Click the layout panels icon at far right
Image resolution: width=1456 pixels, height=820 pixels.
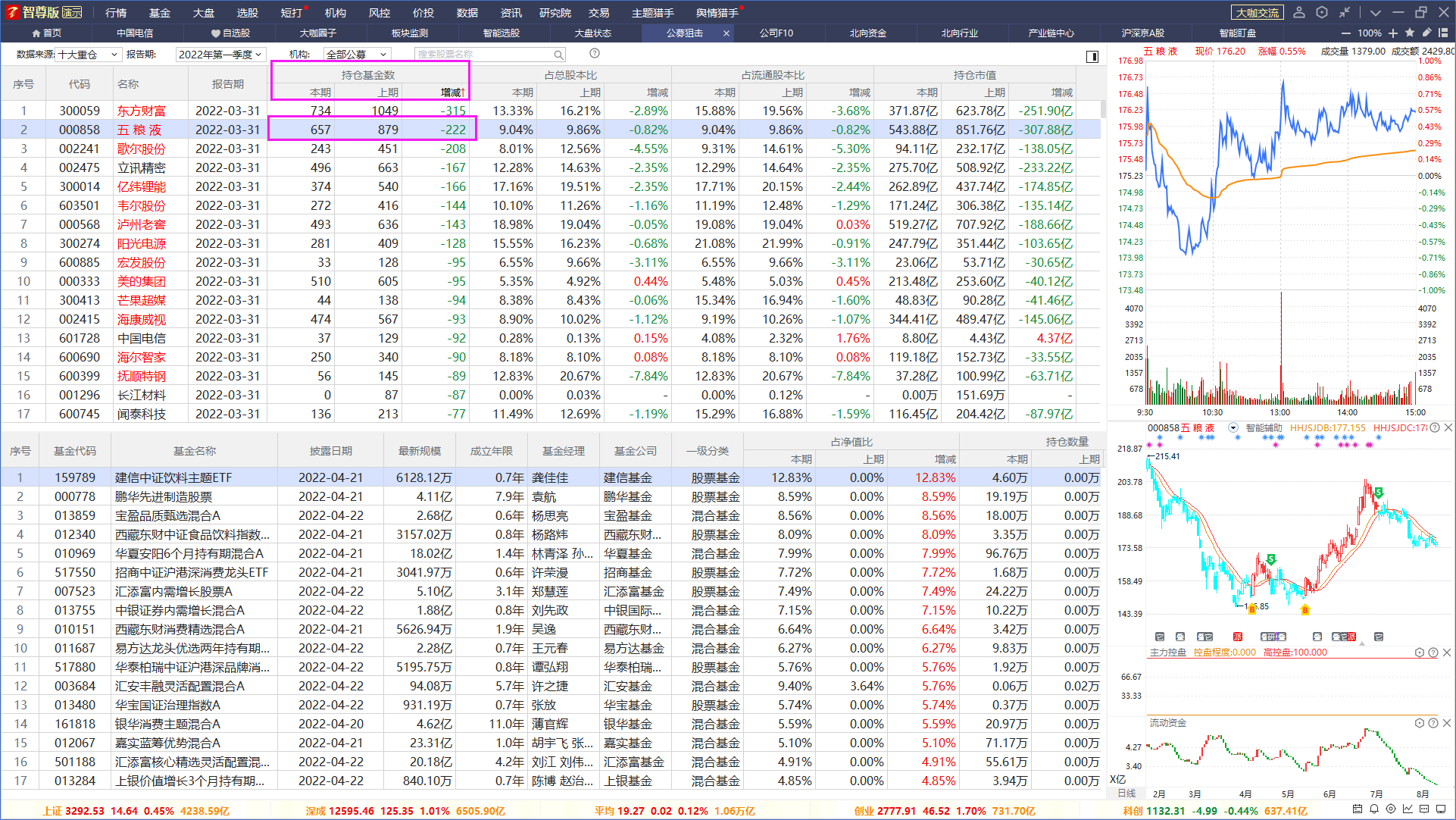(1443, 33)
